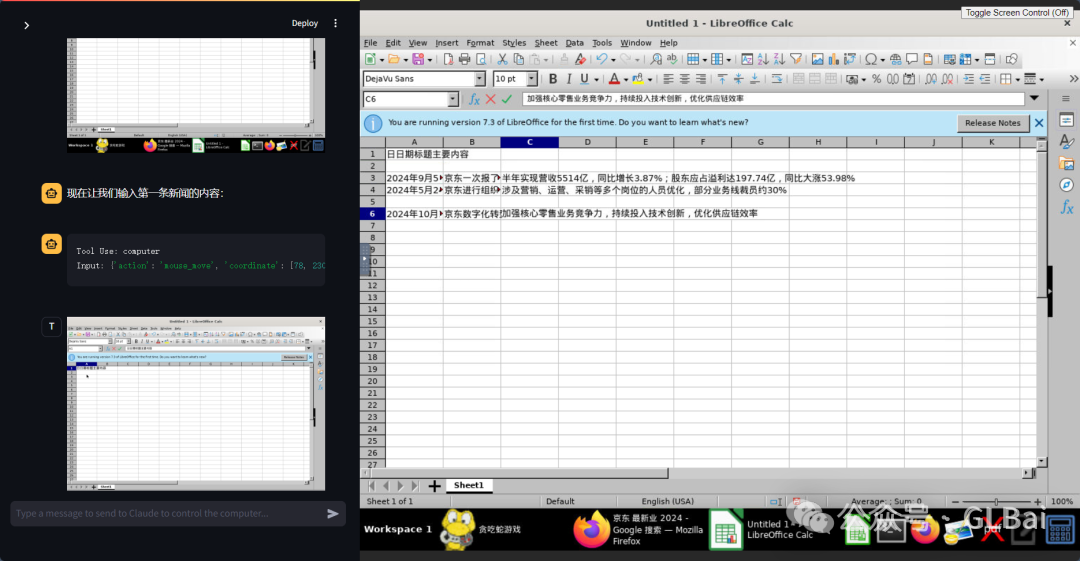The image size is (1080, 561).
Task: Select the Sheet1 tab
Action: (468, 485)
